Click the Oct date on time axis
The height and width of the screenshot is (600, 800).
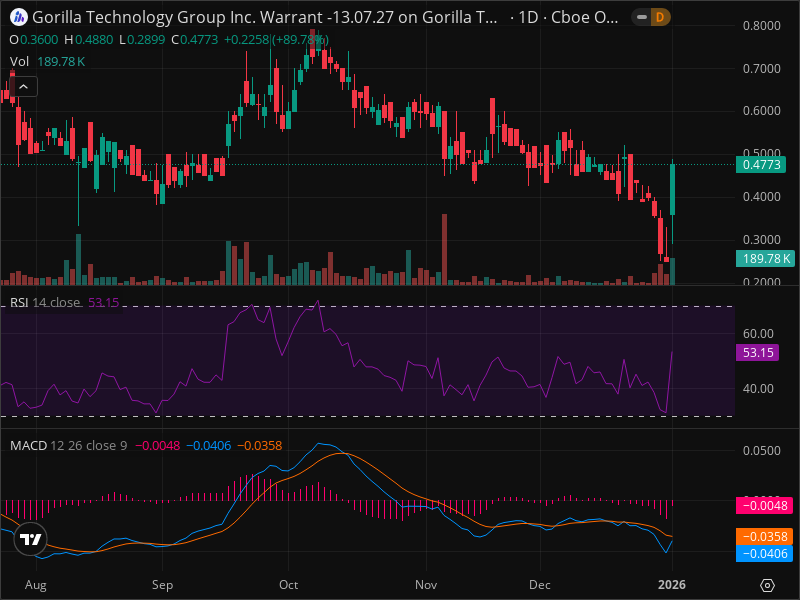[x=288, y=585]
